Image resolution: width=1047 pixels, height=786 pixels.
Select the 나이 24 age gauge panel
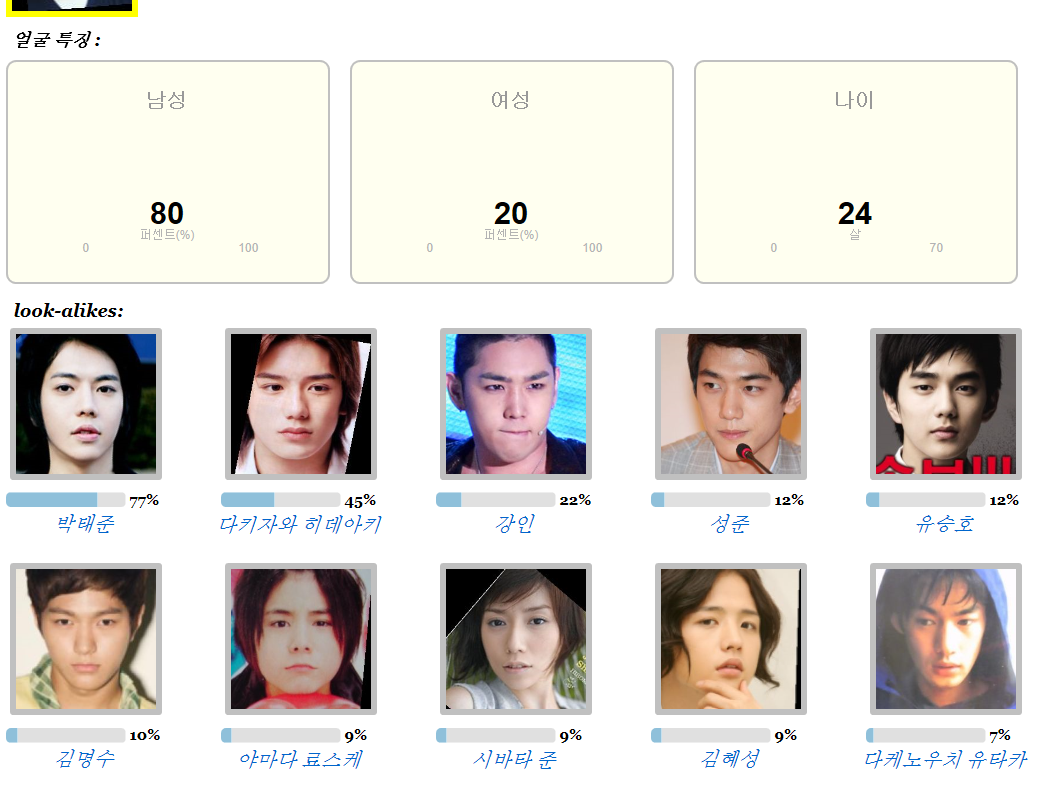[x=855, y=172]
